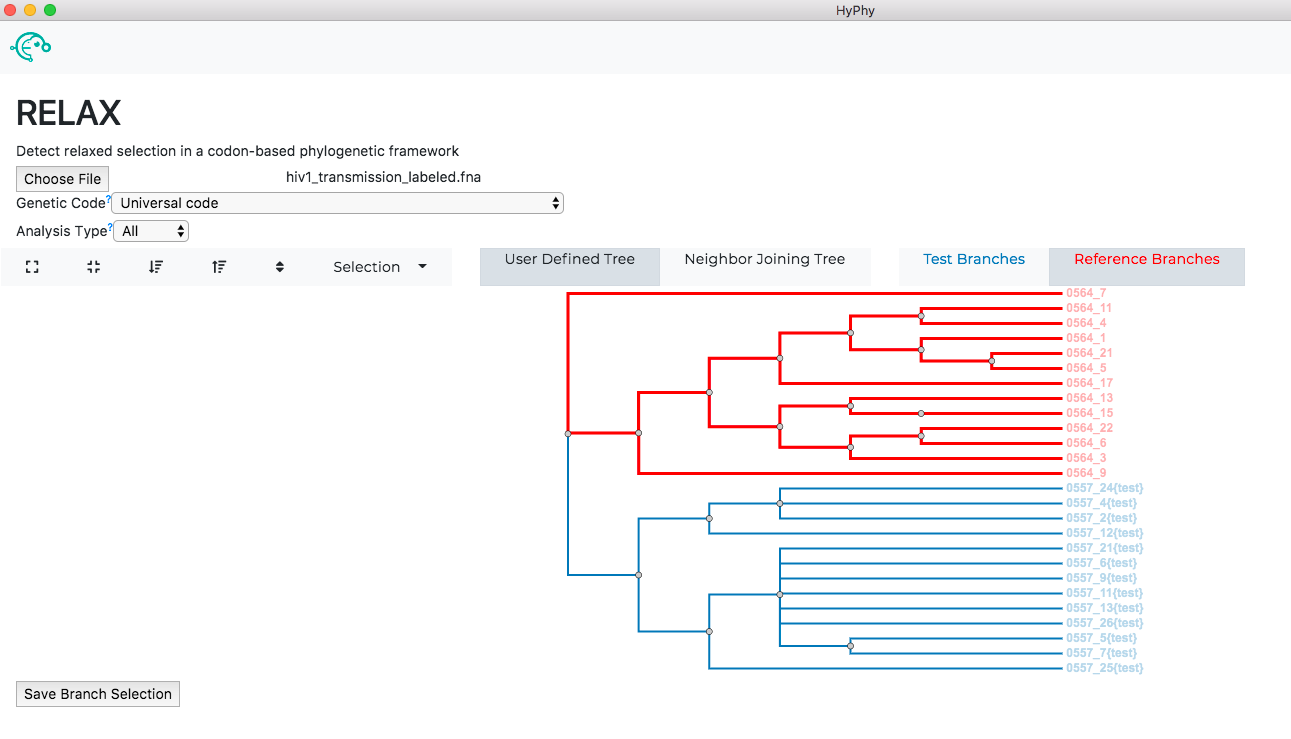Select leaf 0557_24{test}
The width and height of the screenshot is (1291, 739).
(x=1104, y=488)
